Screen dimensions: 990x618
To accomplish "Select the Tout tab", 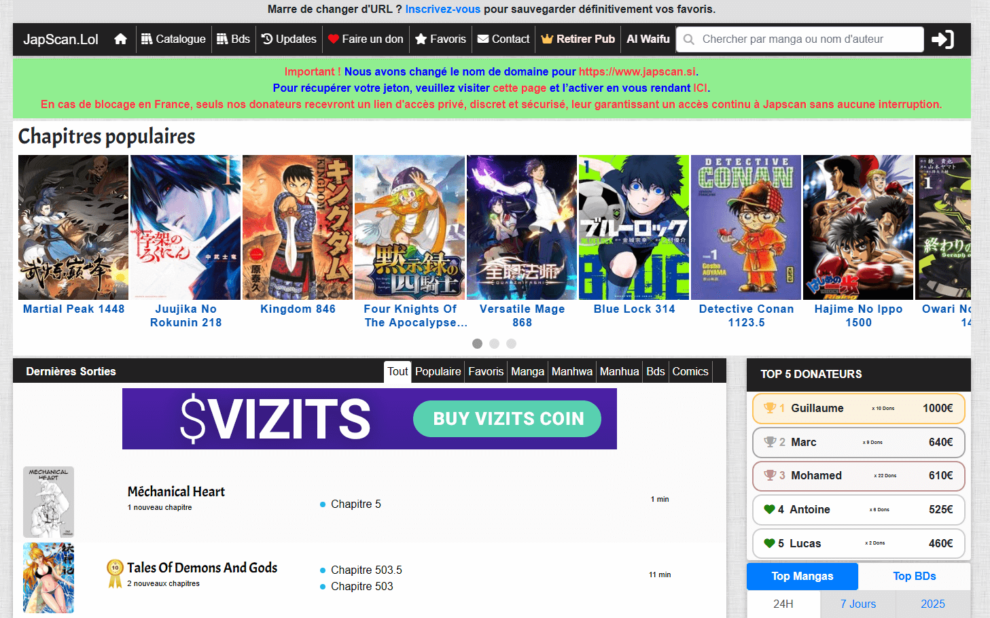I will 397,372.
